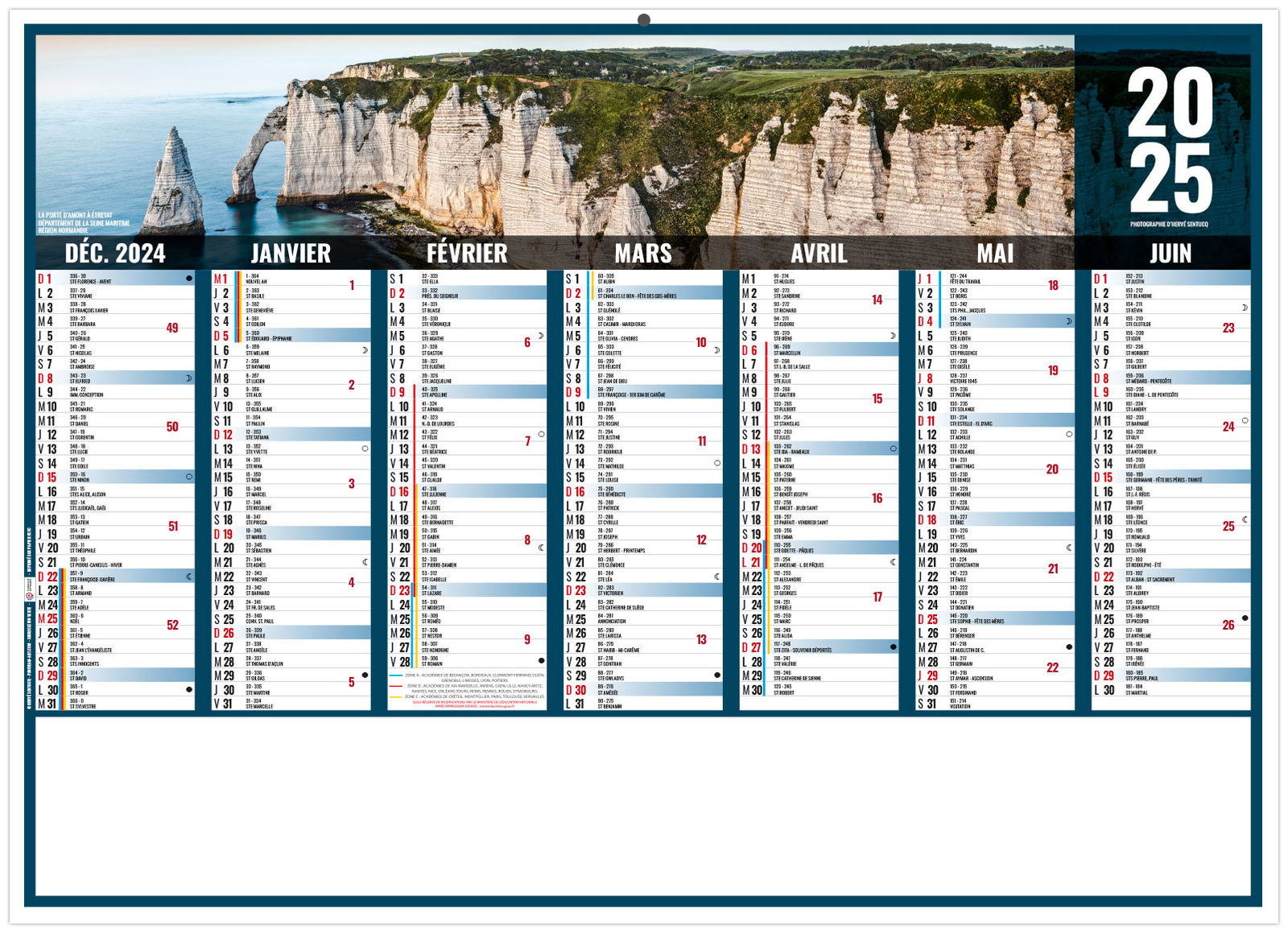Click the full moon icon on December 15

189,477
